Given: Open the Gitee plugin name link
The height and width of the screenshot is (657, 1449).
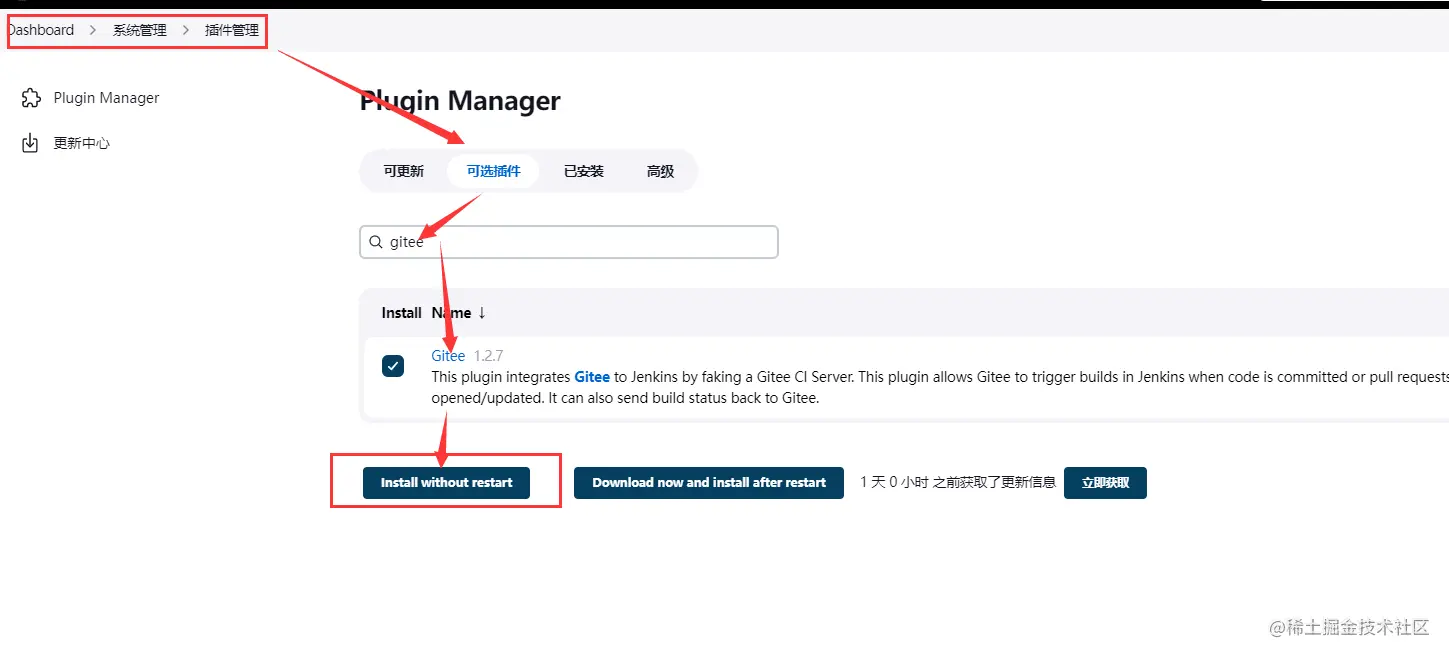Looking at the screenshot, I should pos(448,355).
